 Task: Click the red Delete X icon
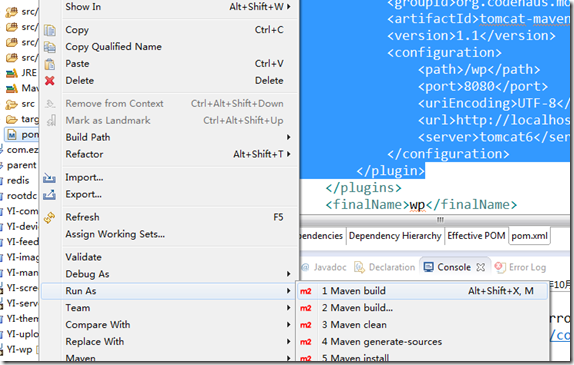[x=50, y=81]
